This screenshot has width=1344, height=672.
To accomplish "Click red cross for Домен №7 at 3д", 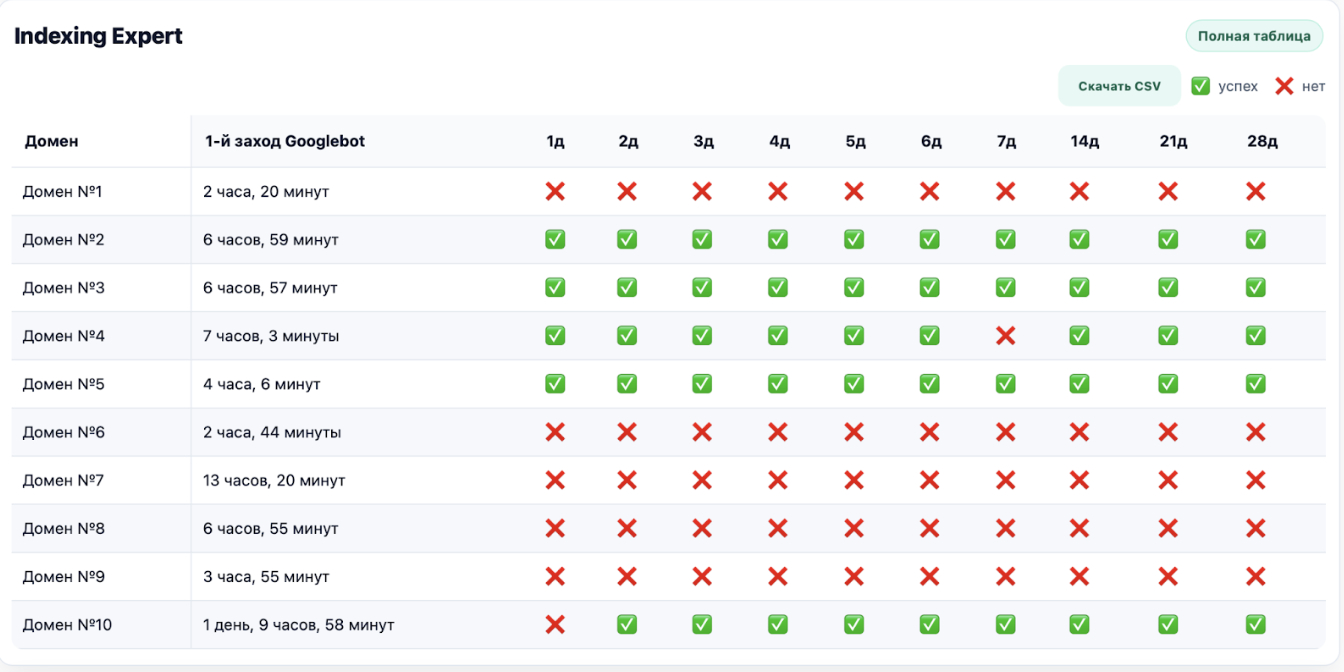I will point(702,480).
